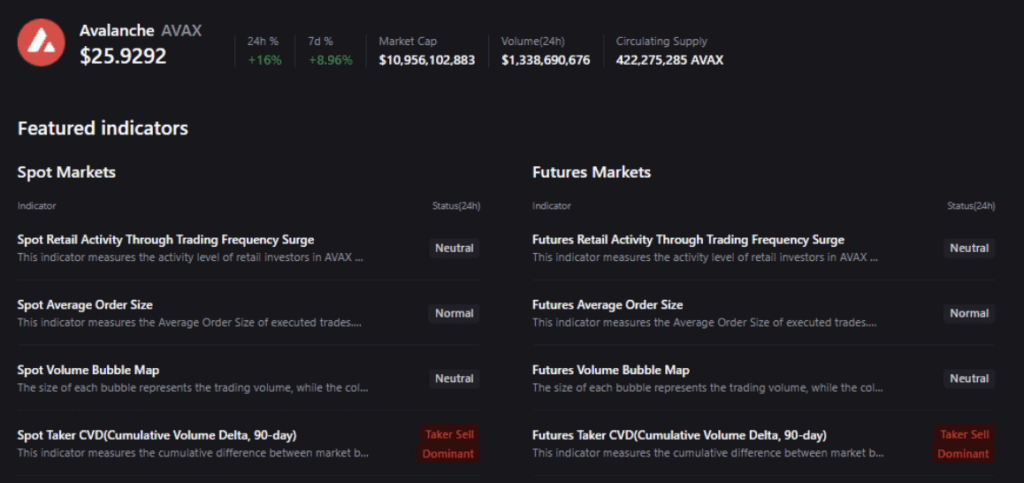Screen dimensions: 1024x483
Task: Open Futures Retail Activity Through Trading Frequency Surge
Action: [x=688, y=240]
